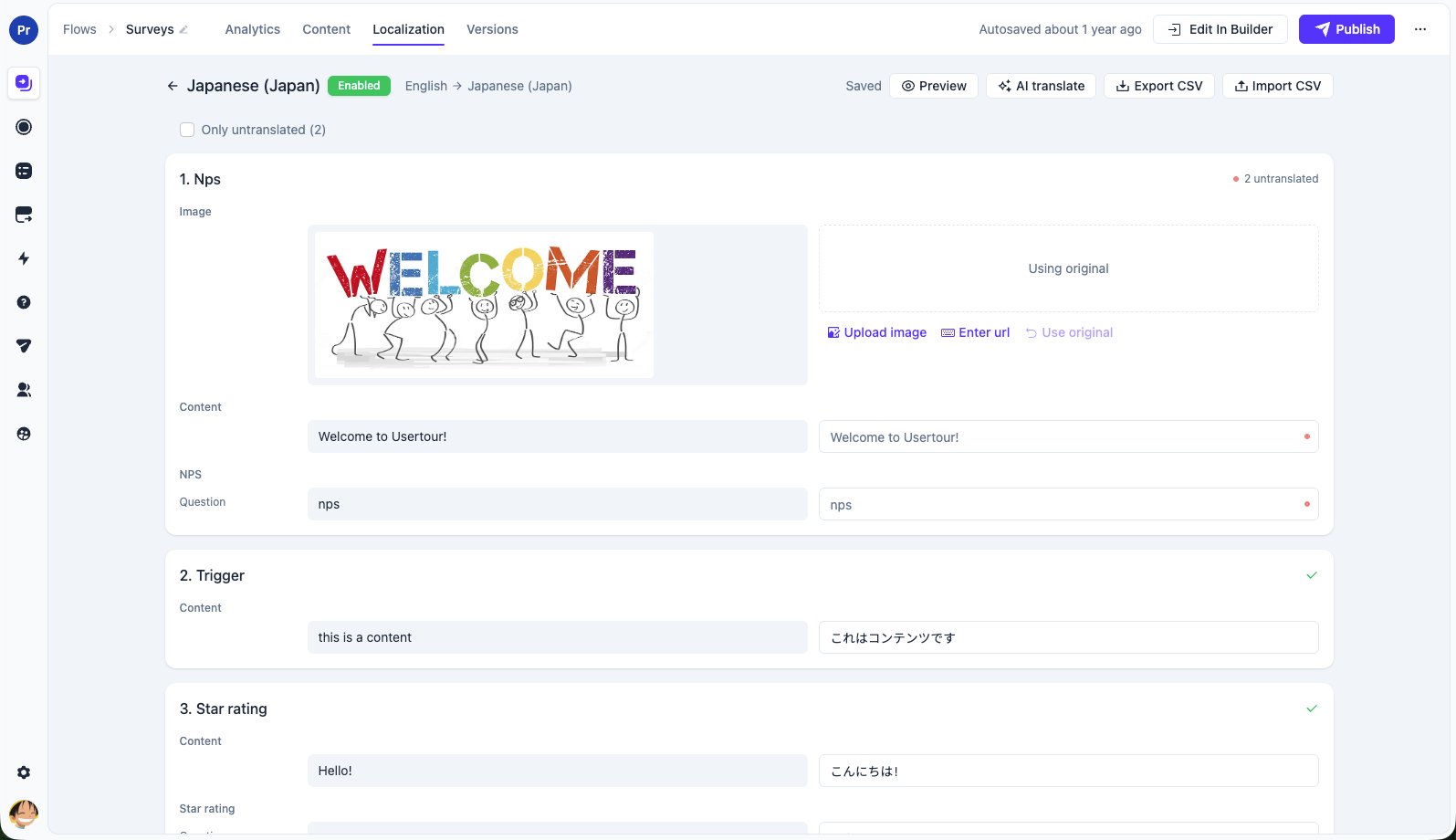Click the '1. Nps' section heading

(200, 179)
